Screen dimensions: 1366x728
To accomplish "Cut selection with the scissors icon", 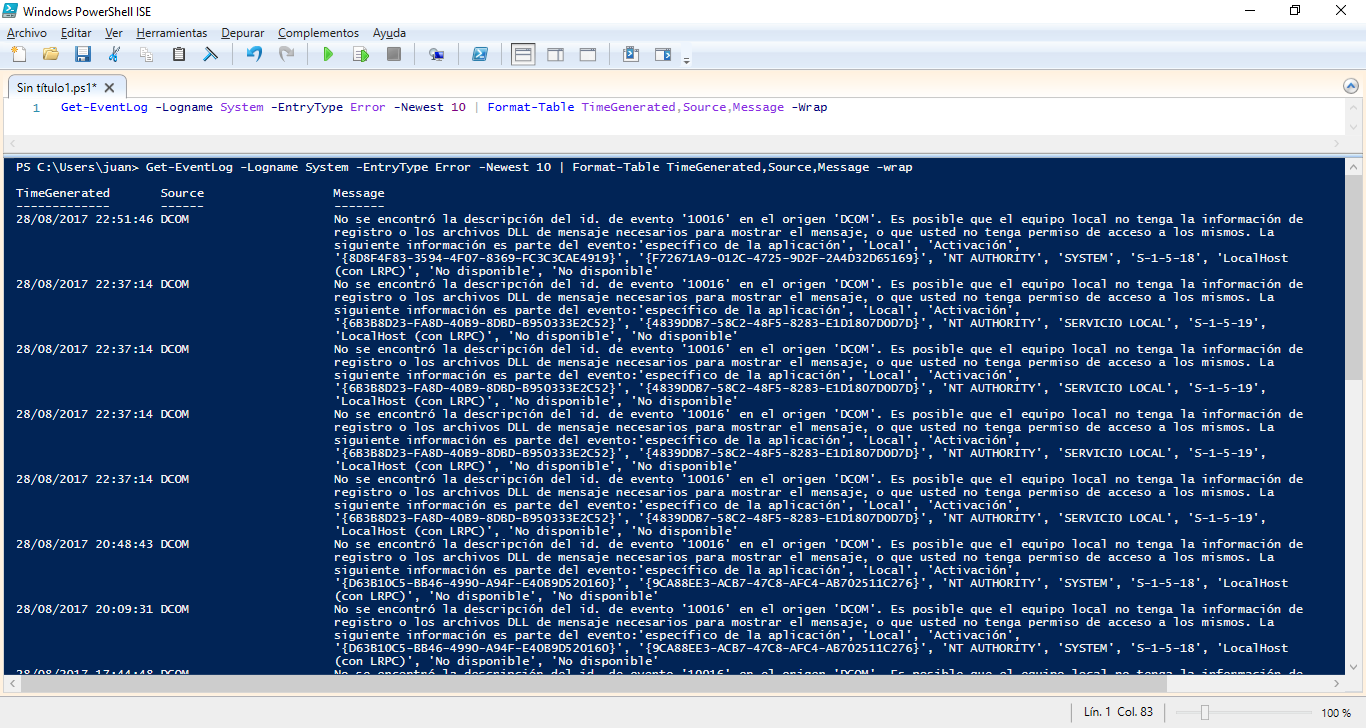I will 115,54.
